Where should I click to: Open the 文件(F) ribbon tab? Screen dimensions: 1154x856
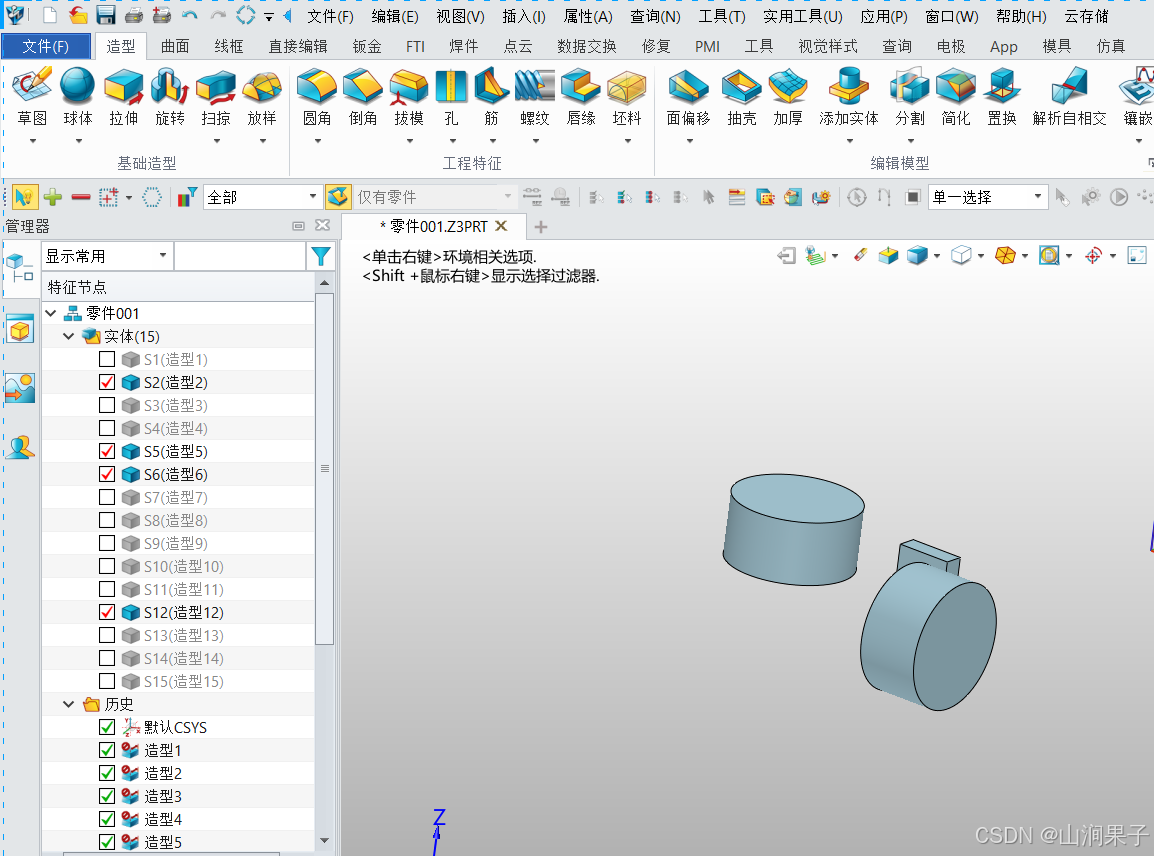click(46, 46)
